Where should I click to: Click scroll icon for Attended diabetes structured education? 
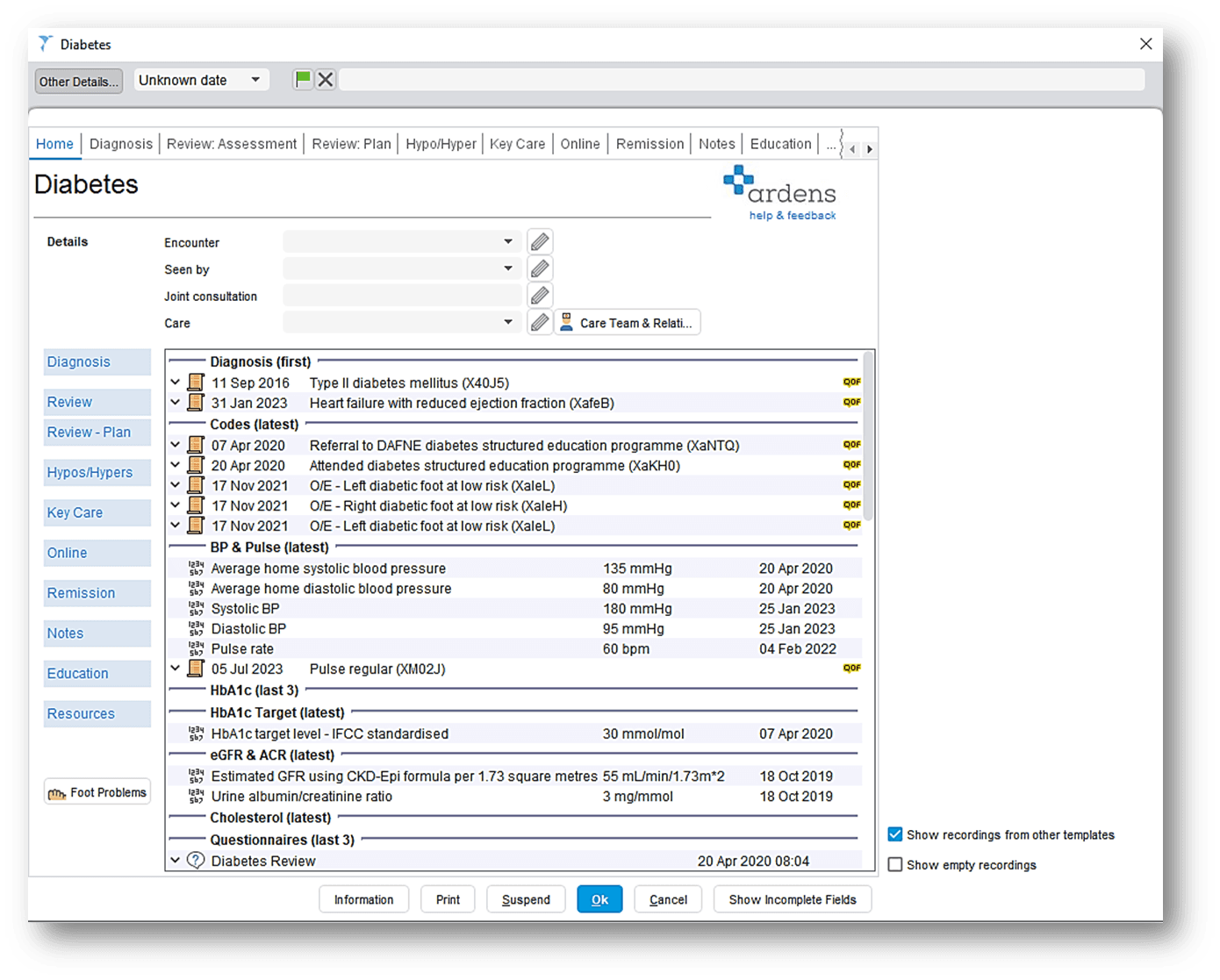(x=196, y=465)
